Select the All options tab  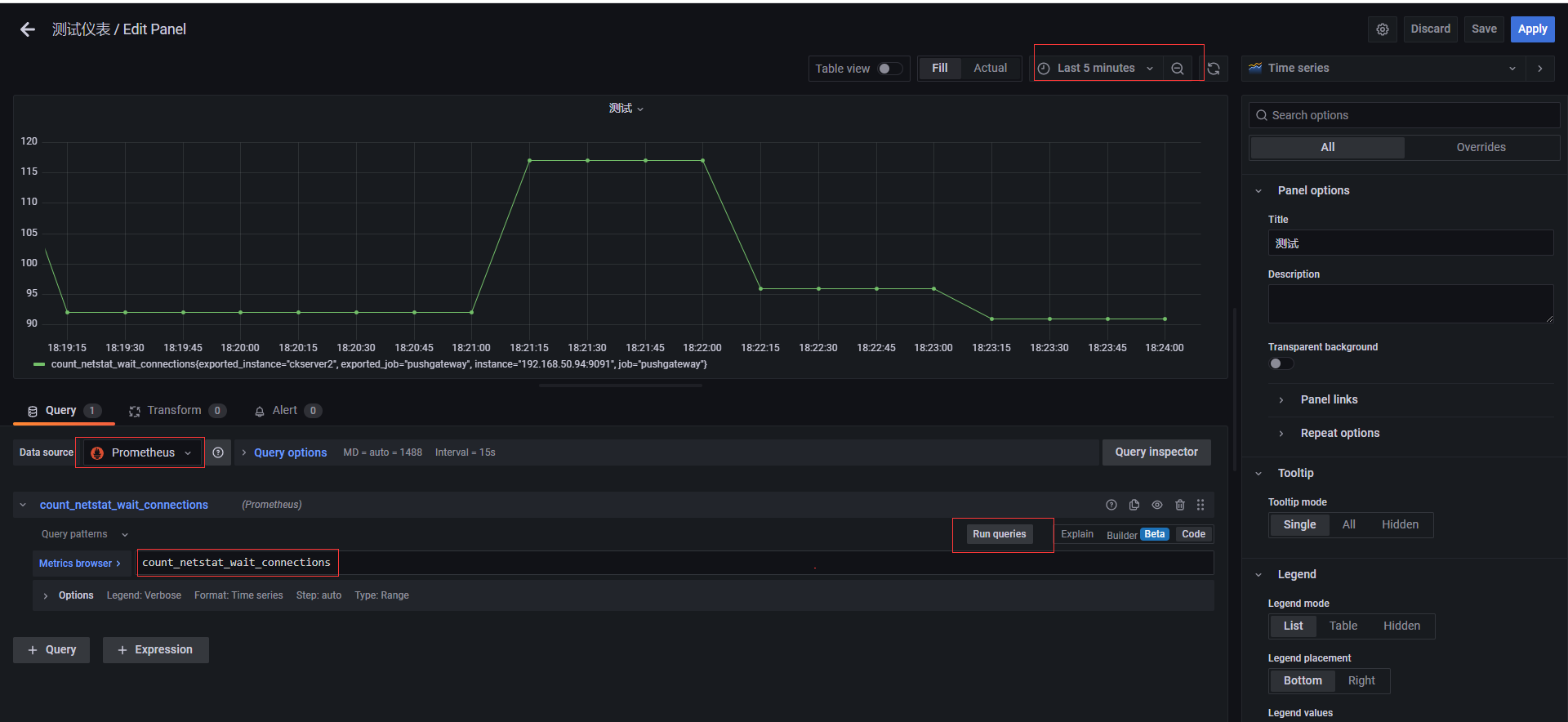tap(1328, 147)
